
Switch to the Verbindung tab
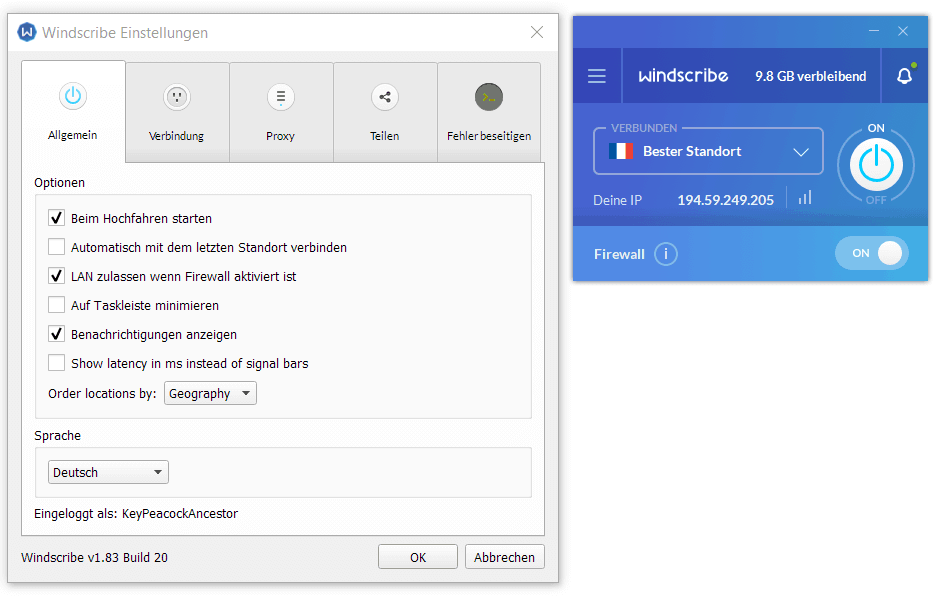(177, 112)
